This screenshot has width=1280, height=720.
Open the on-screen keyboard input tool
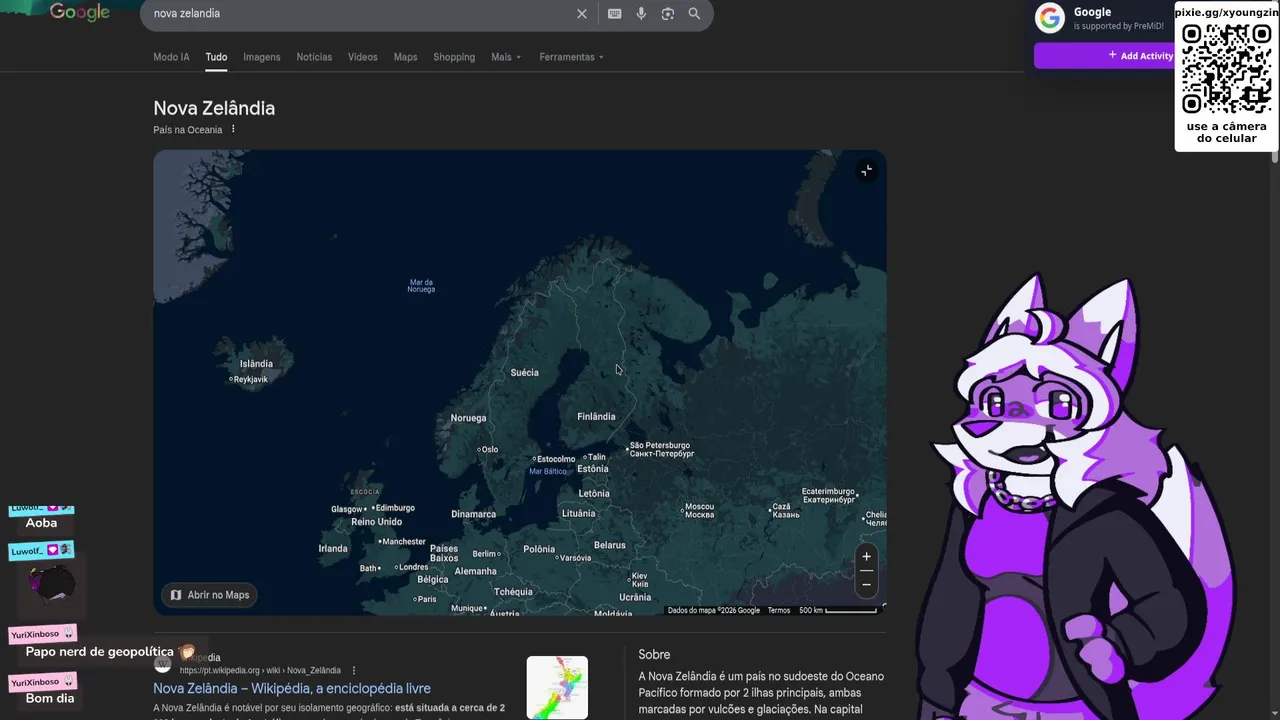pos(614,14)
